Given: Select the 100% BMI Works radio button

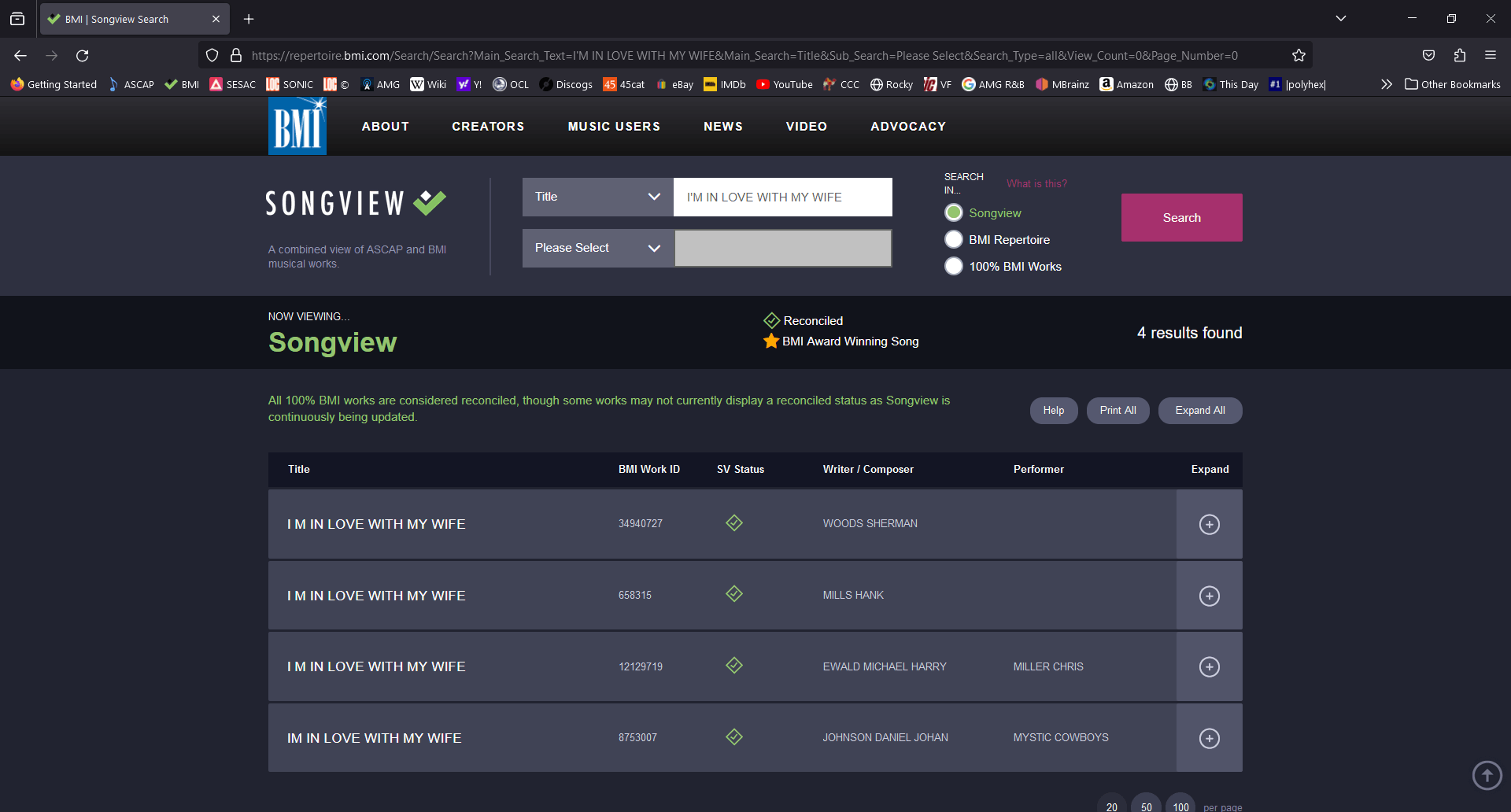Looking at the screenshot, I should point(954,266).
